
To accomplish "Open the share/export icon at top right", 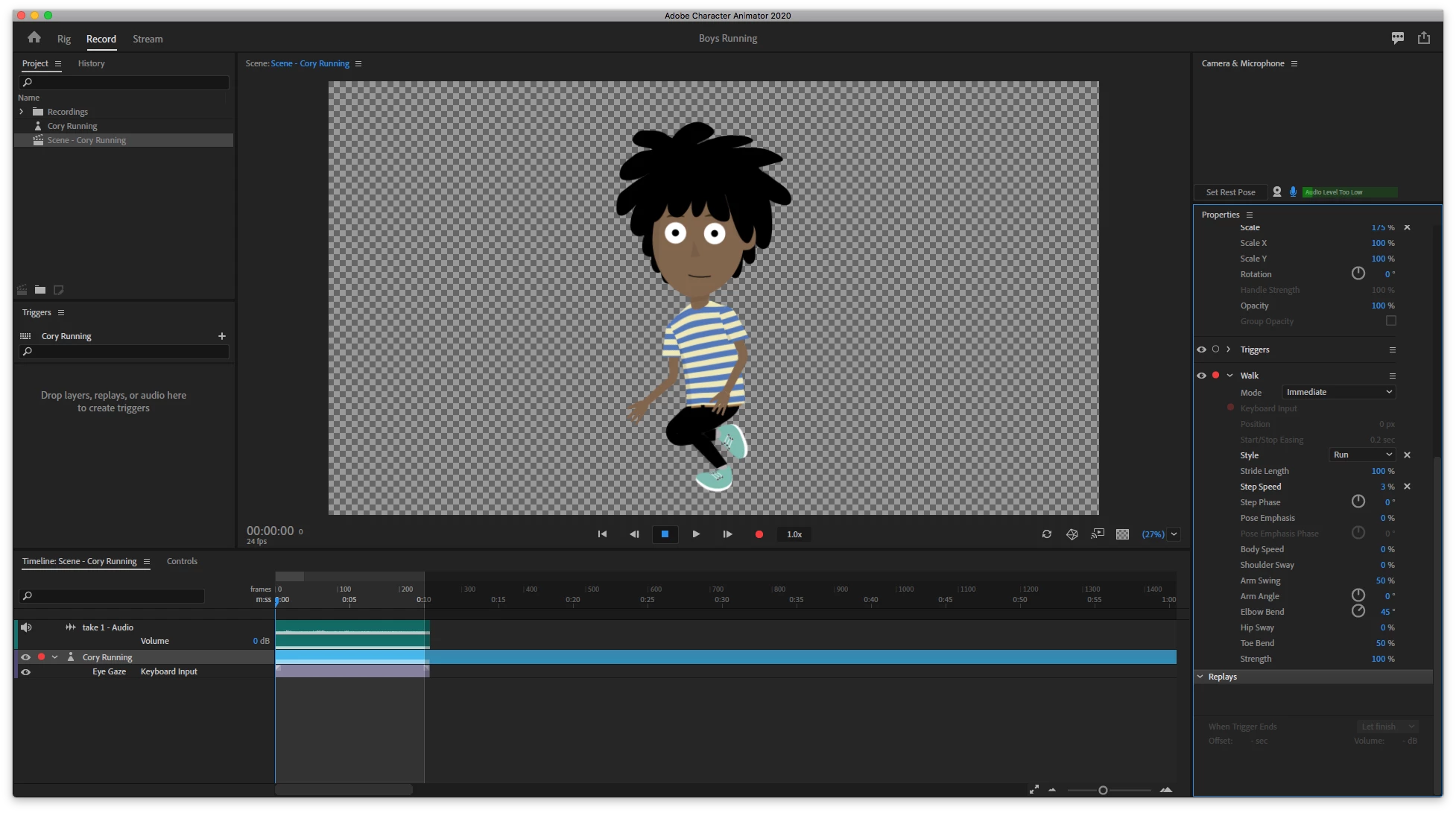I will (1424, 38).
